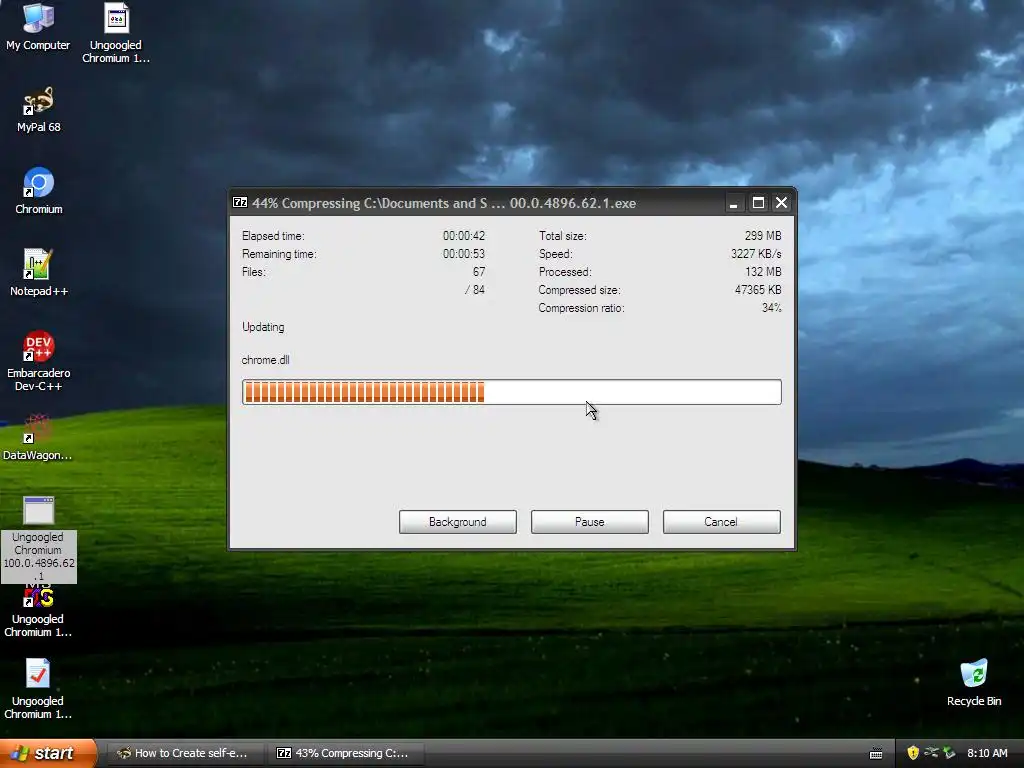
Task: Cancel the compression operation
Action: (722, 522)
